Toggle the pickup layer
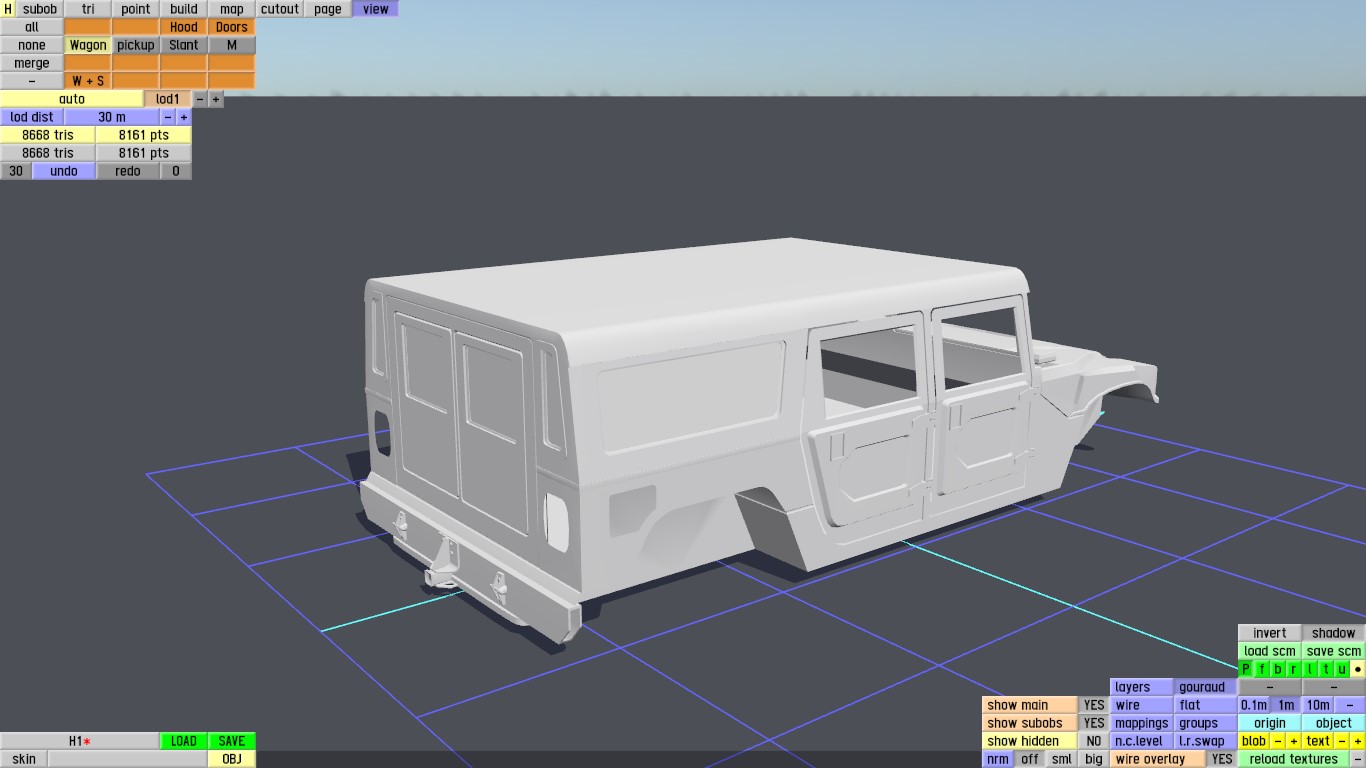 (136, 45)
